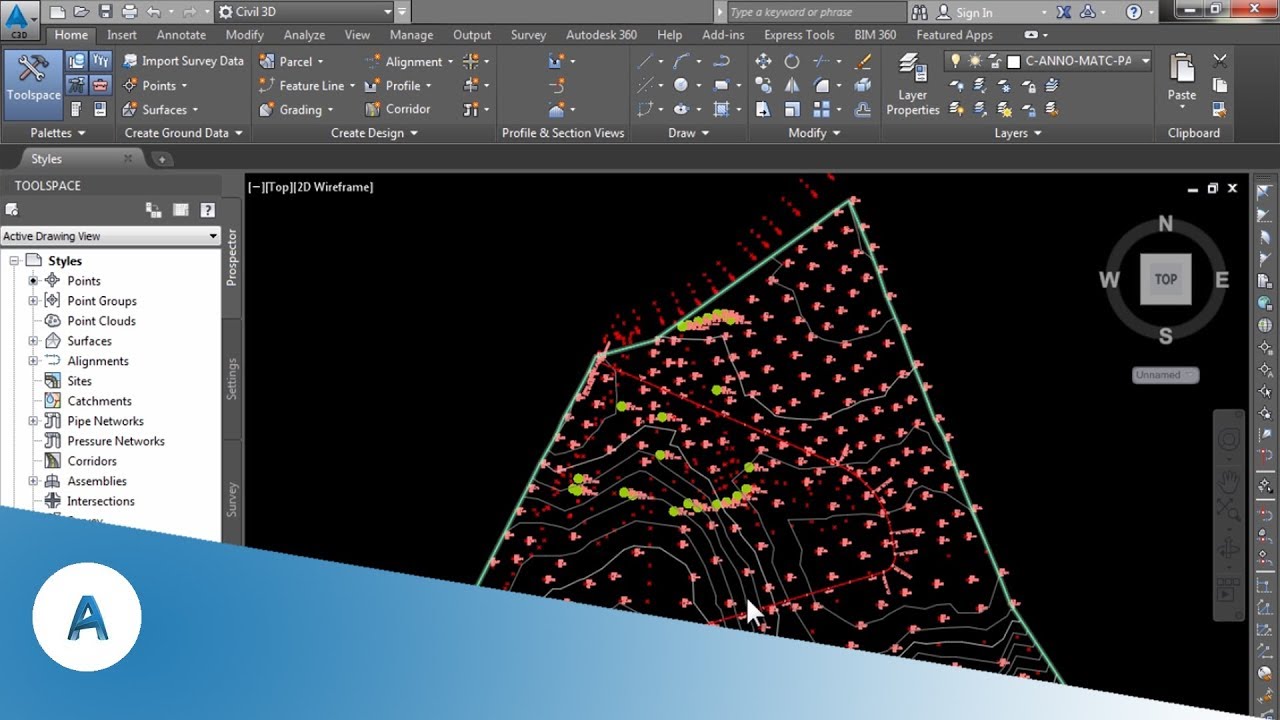Open the Parcel creation menu
The width and height of the screenshot is (1280, 720).
(291, 61)
